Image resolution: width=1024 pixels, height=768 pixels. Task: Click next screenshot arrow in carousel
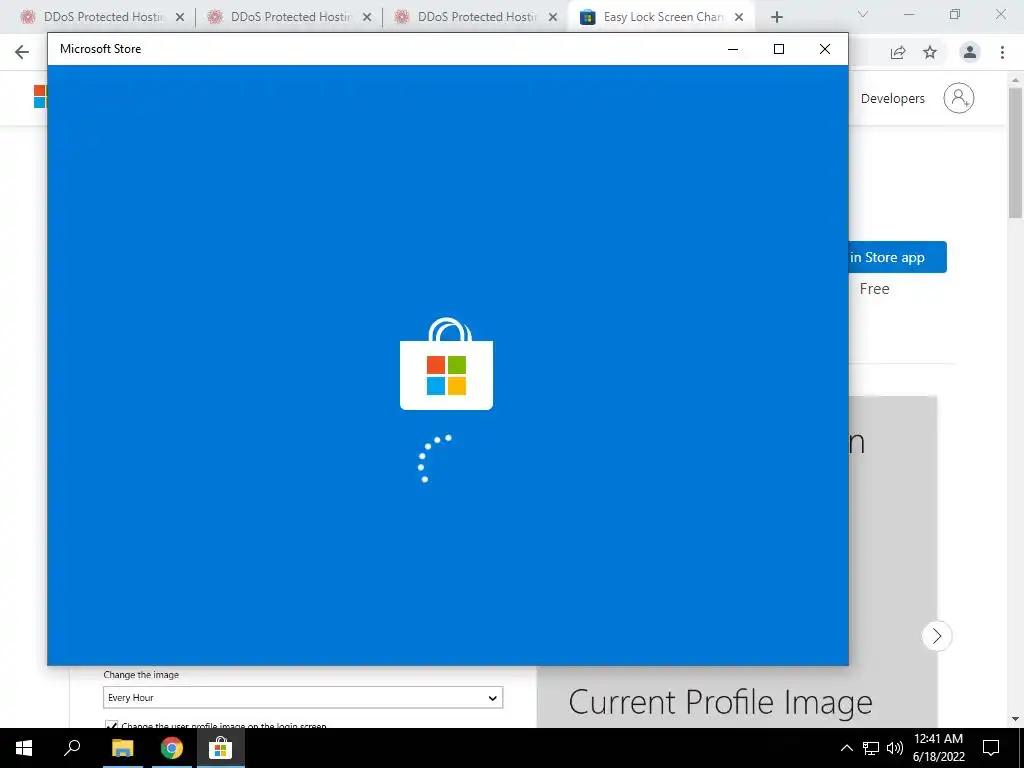pos(936,636)
